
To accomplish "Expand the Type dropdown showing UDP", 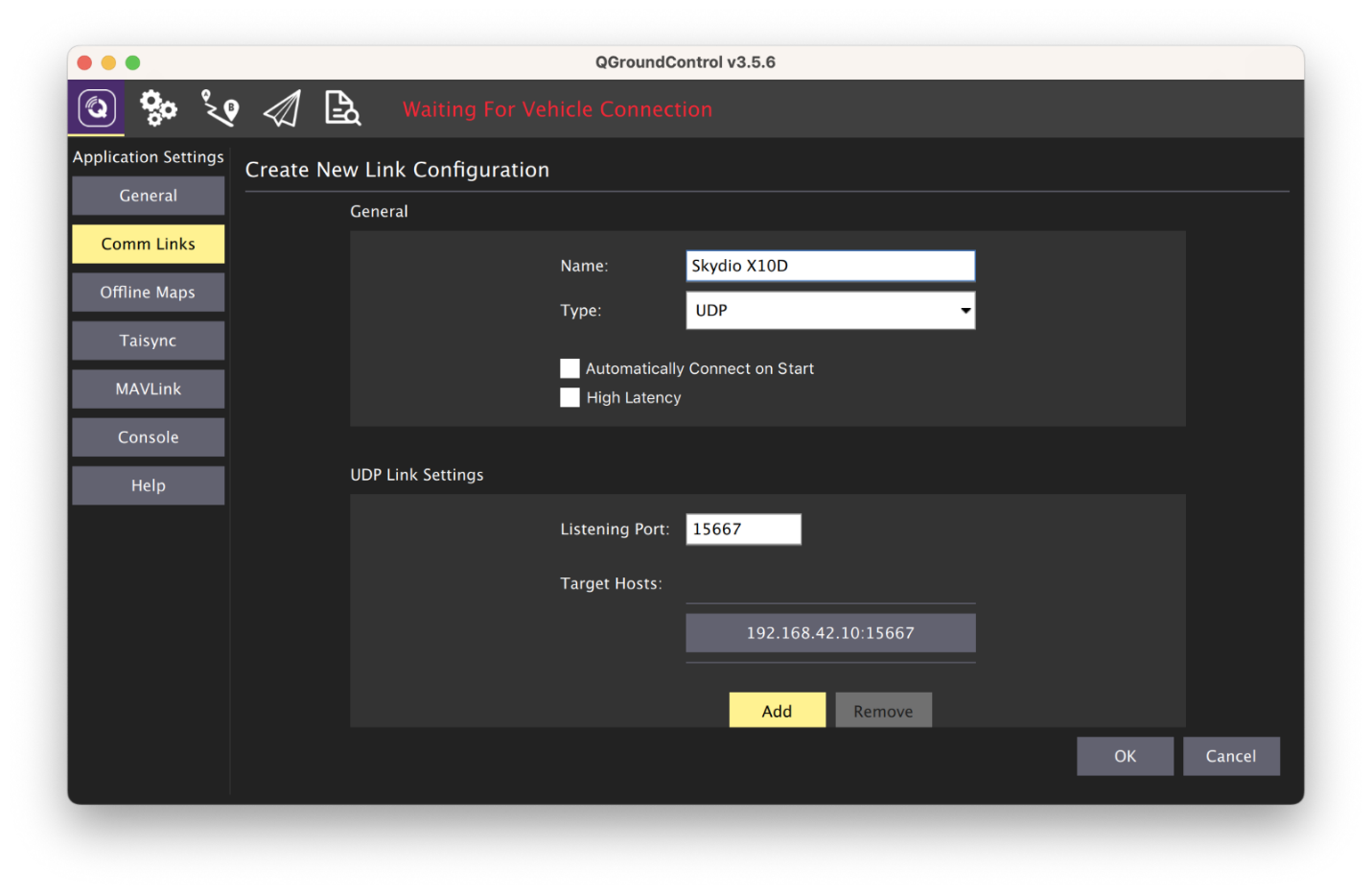I will point(830,311).
